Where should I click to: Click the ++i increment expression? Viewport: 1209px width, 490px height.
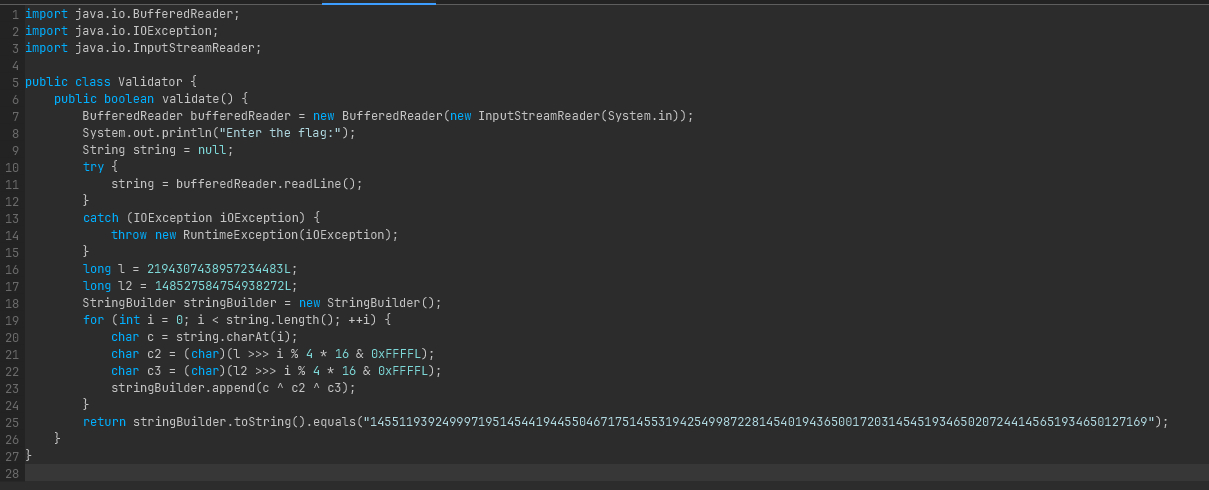pos(359,320)
